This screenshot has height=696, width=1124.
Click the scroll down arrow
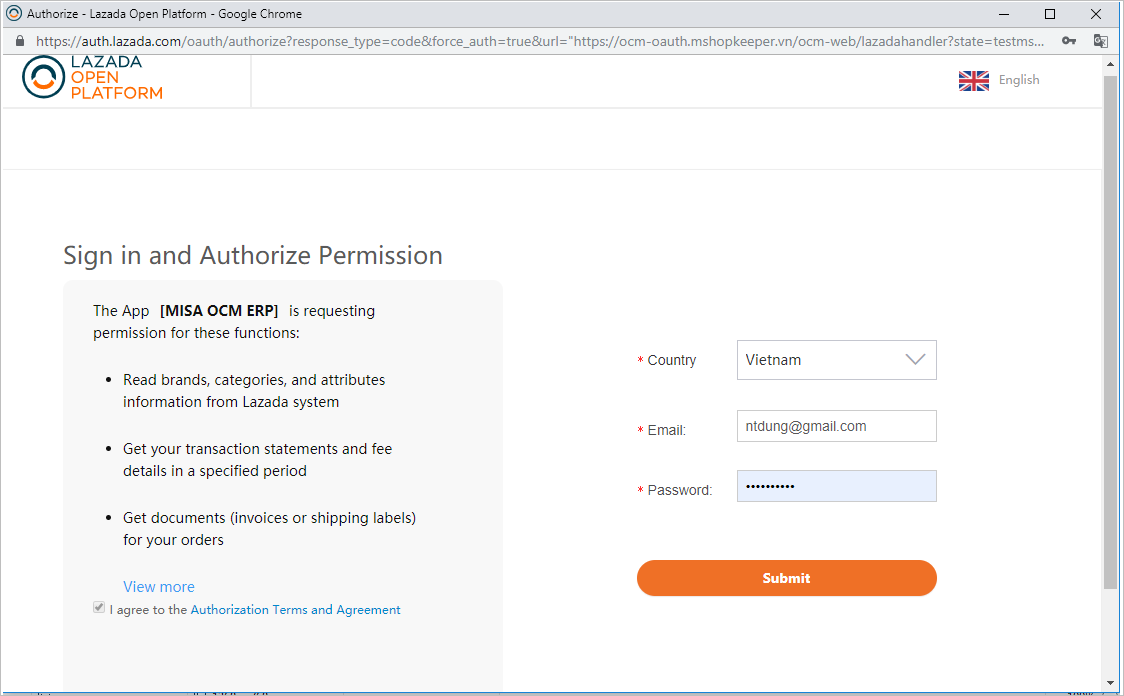pos(1111,683)
